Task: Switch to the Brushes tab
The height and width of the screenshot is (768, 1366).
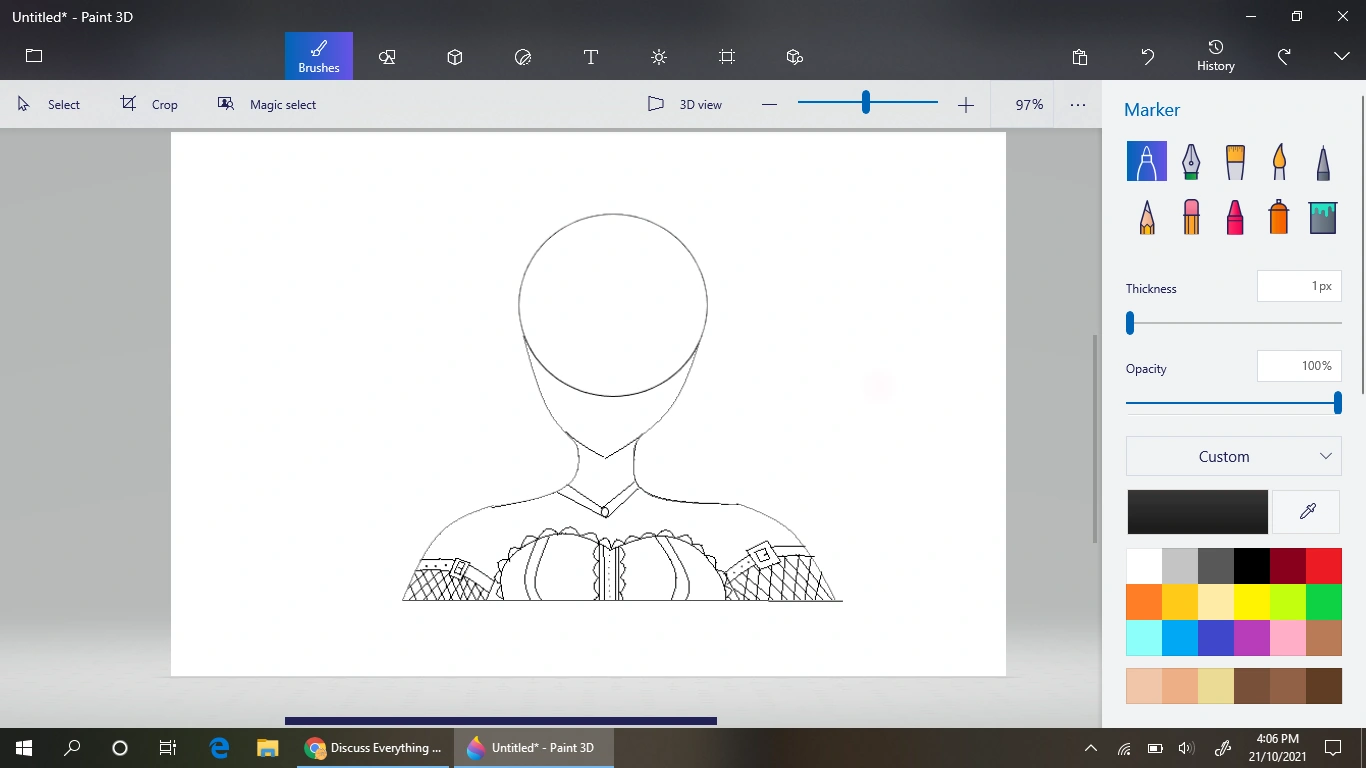Action: pyautogui.click(x=318, y=57)
